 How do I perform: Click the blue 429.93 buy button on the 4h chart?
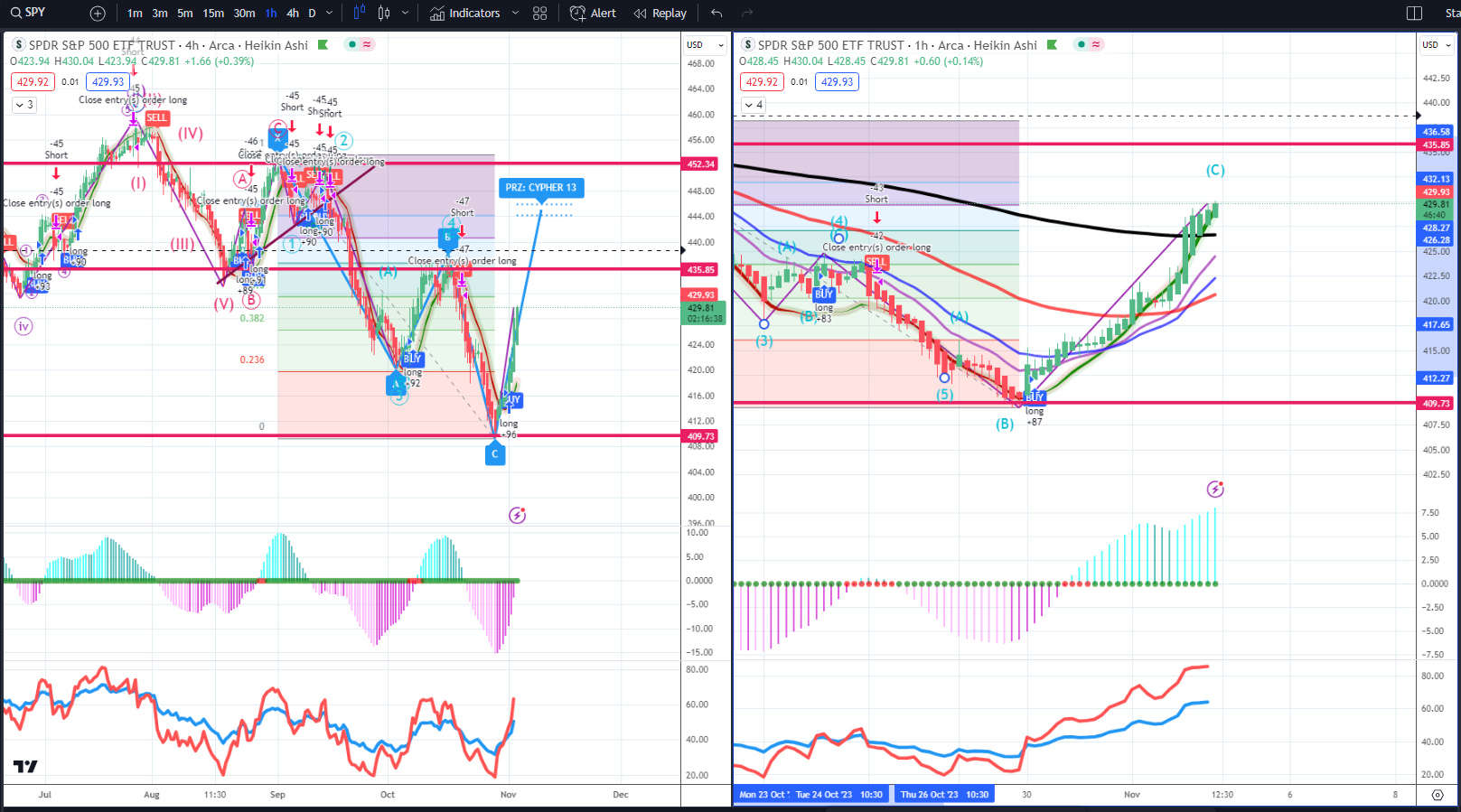click(108, 81)
